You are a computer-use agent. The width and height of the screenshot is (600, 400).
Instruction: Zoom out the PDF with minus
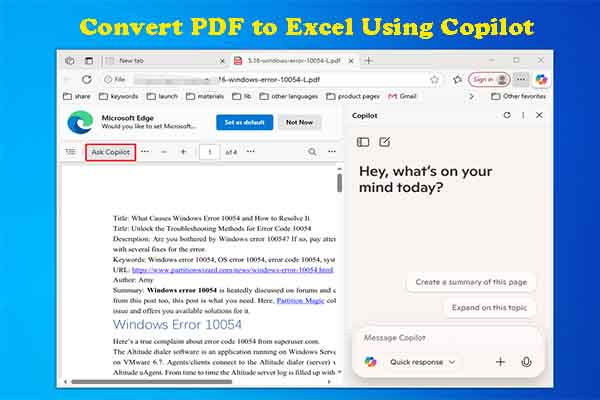pos(164,152)
